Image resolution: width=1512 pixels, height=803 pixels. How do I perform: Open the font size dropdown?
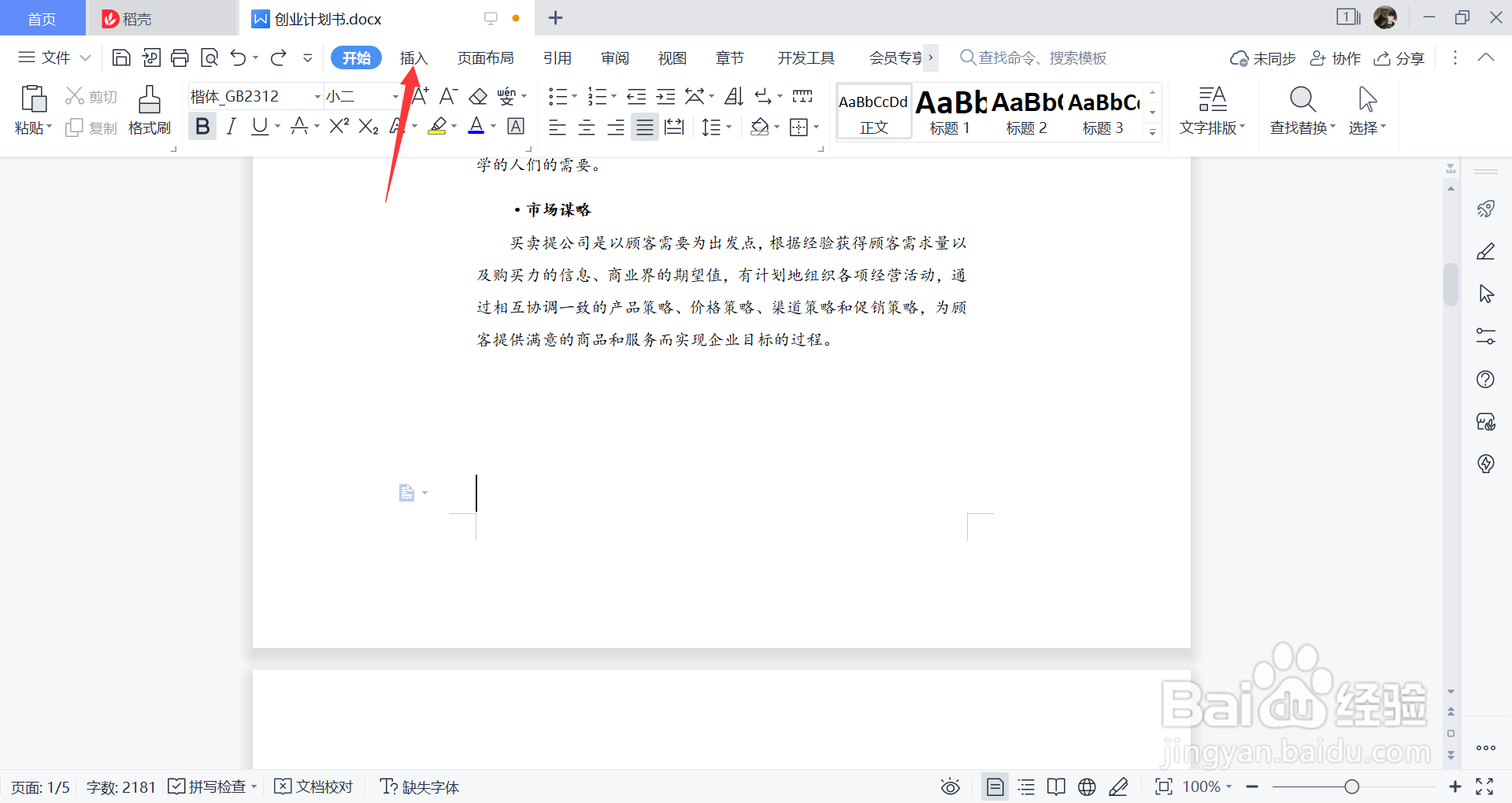pos(394,95)
